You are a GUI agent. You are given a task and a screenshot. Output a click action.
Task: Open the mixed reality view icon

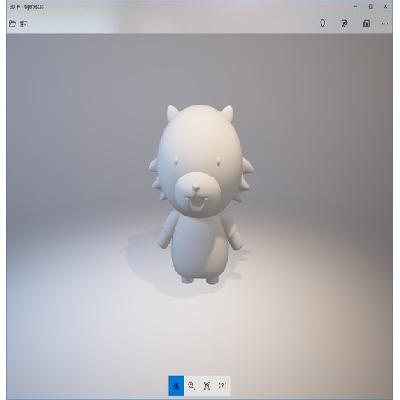[323, 23]
